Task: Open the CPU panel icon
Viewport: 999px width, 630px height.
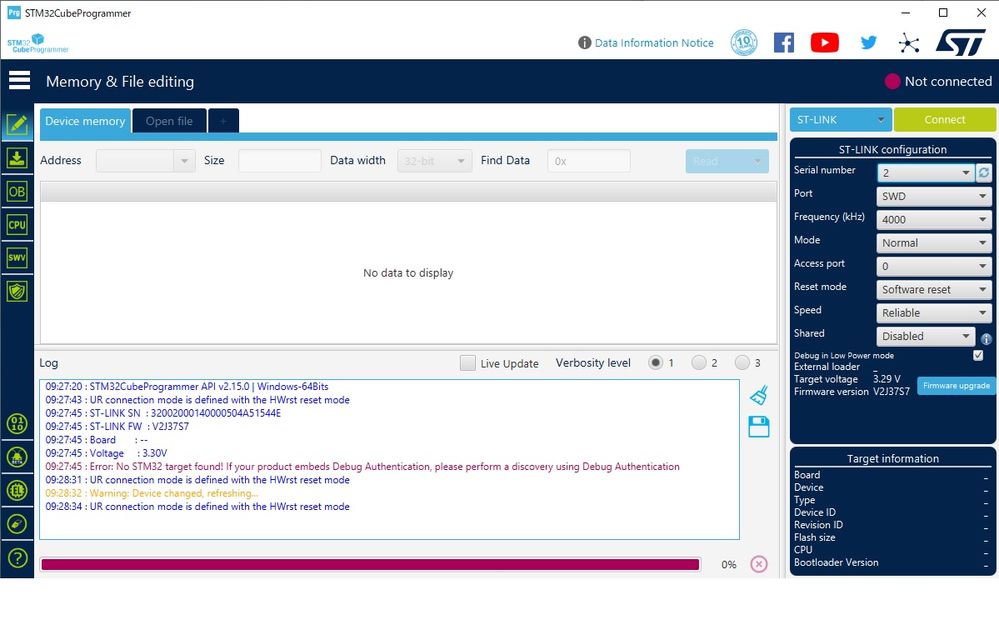Action: [x=17, y=224]
